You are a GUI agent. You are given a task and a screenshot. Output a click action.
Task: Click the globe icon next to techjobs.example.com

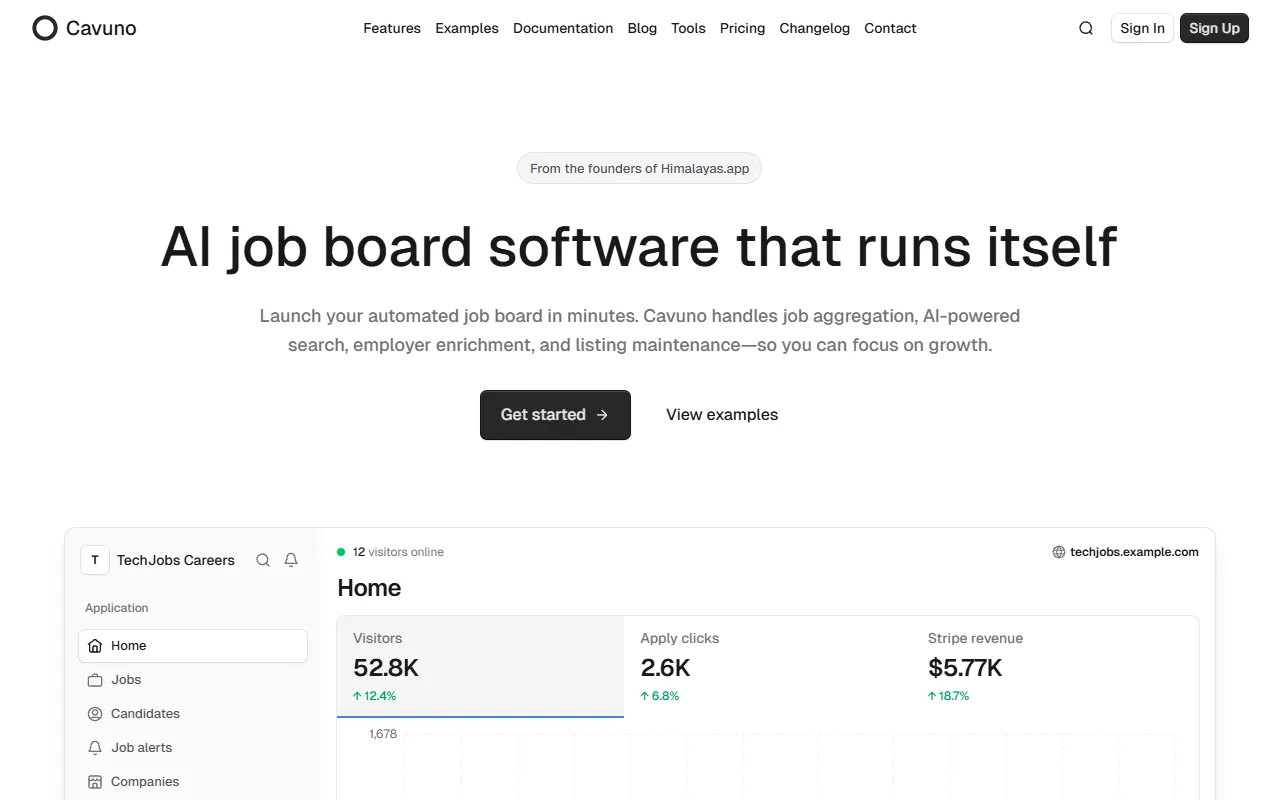(x=1059, y=552)
